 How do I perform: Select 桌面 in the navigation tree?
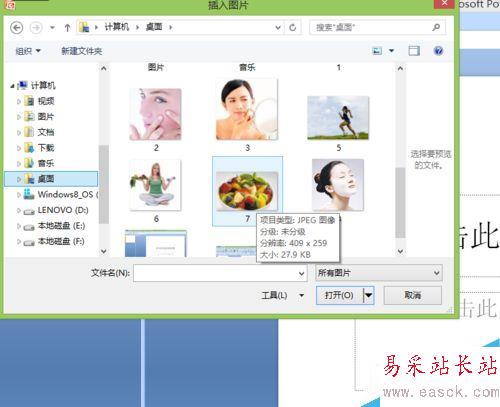pyautogui.click(x=52, y=179)
